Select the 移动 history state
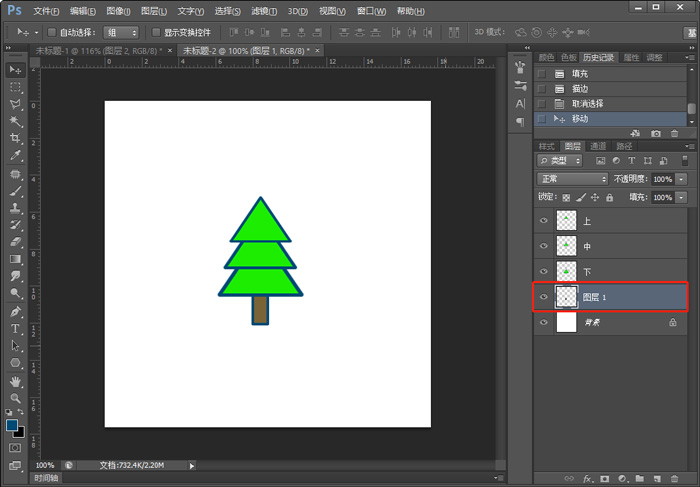 (610, 119)
